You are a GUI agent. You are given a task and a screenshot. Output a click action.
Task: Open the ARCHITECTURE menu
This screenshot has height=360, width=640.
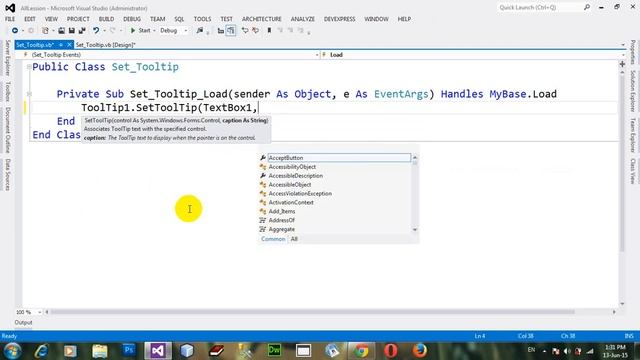click(262, 19)
